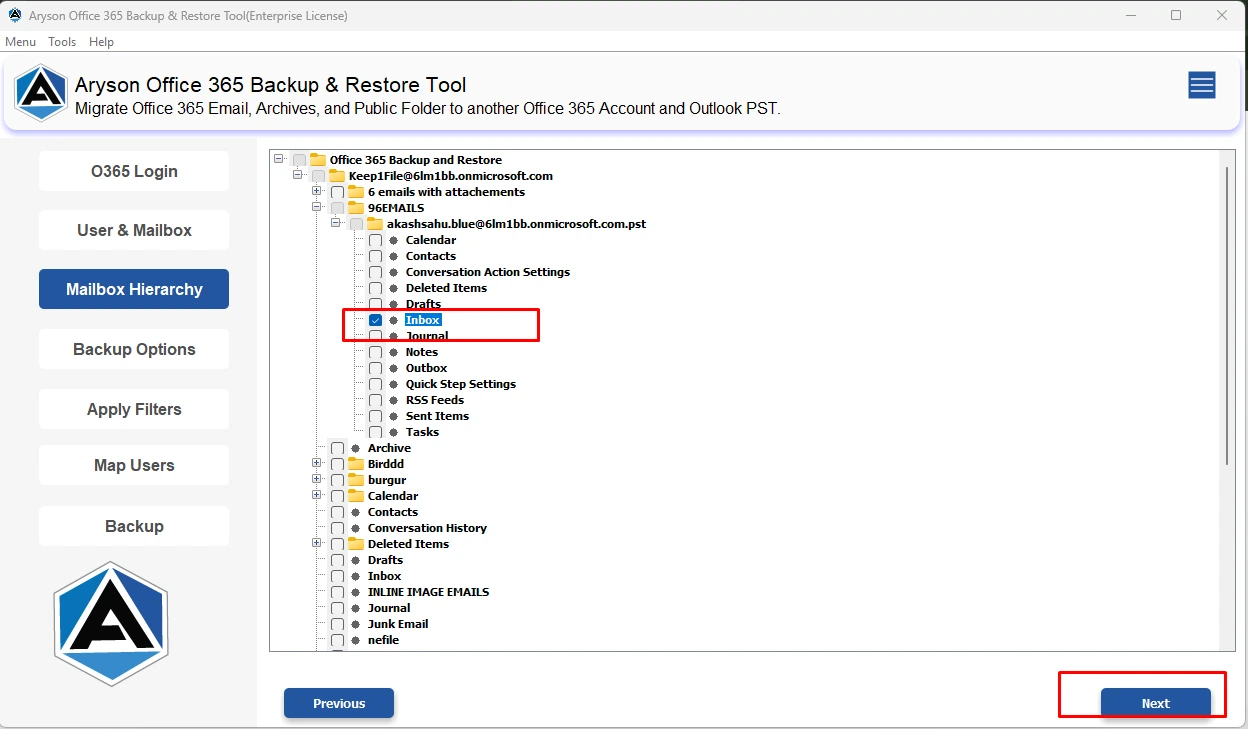Viewport: 1248px width, 729px height.
Task: Click the bullet icon beside nefile
Action: [x=355, y=640]
